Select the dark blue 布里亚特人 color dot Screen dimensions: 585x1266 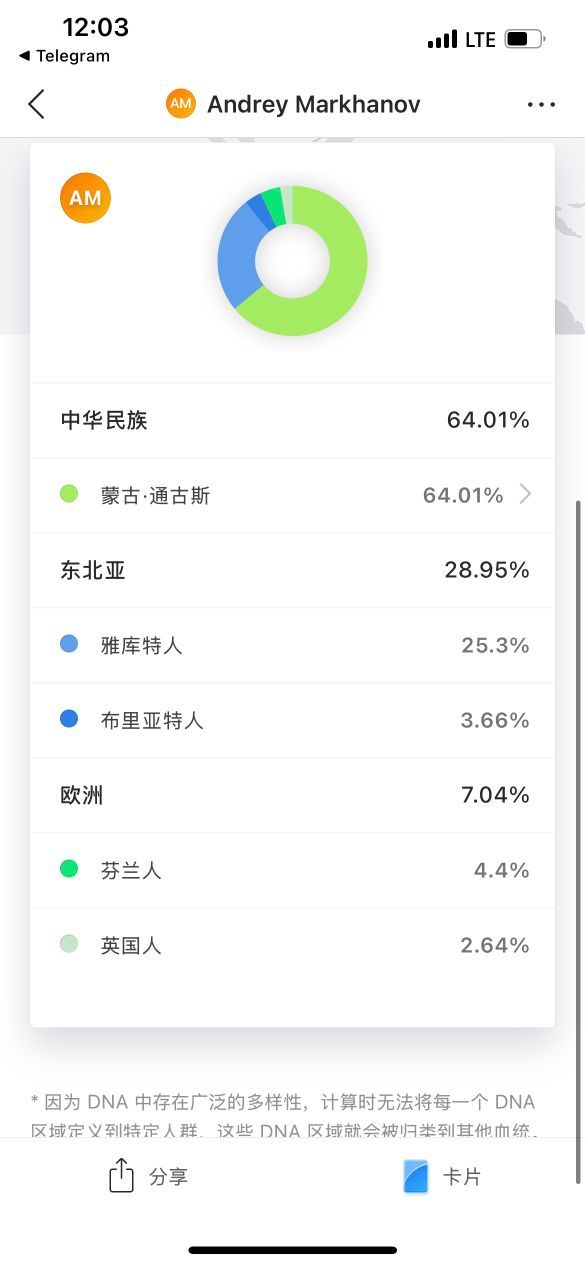[x=69, y=719]
